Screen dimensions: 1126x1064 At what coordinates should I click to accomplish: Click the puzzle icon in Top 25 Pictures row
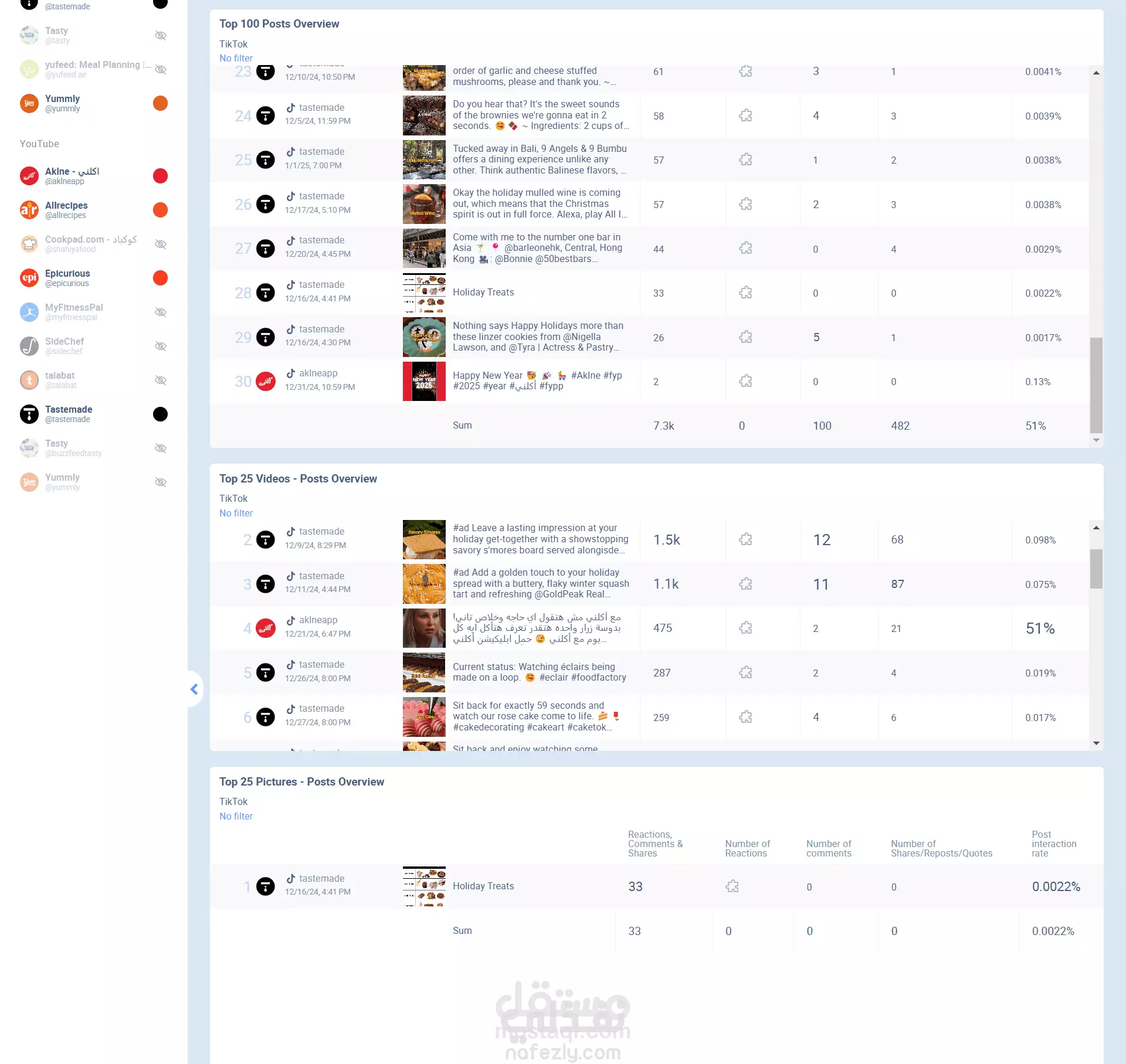coord(732,886)
